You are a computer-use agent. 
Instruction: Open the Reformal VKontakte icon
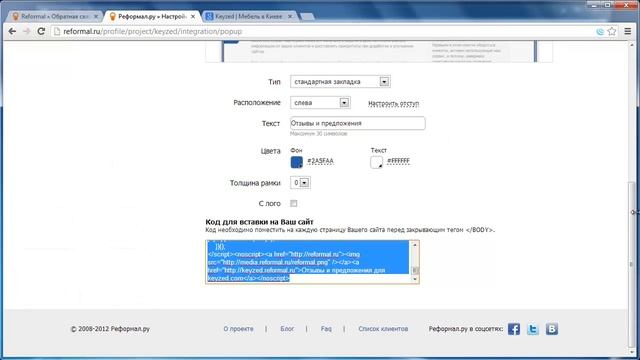tap(552, 329)
